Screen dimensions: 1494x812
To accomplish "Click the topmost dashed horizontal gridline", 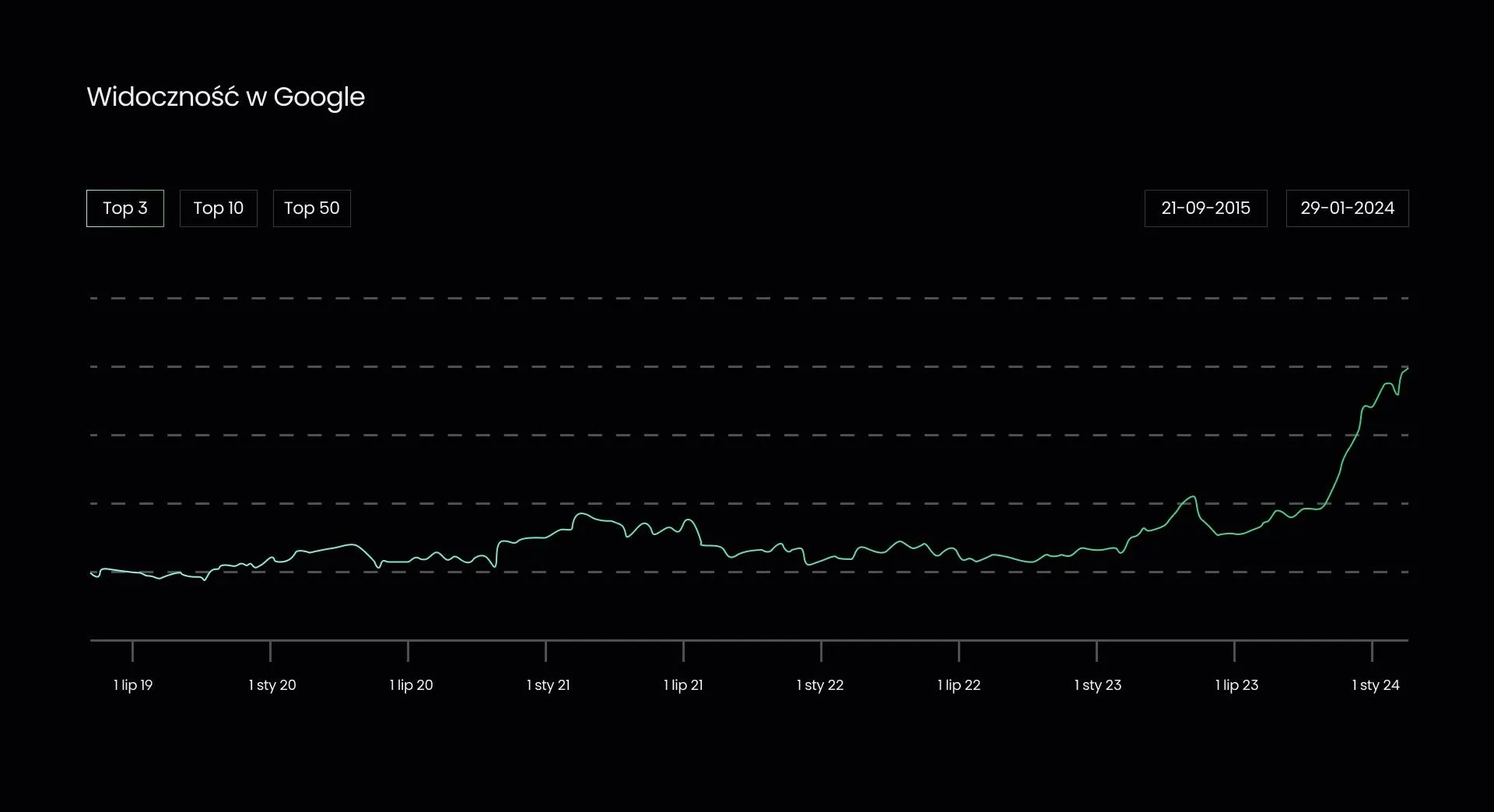I will click(747, 299).
